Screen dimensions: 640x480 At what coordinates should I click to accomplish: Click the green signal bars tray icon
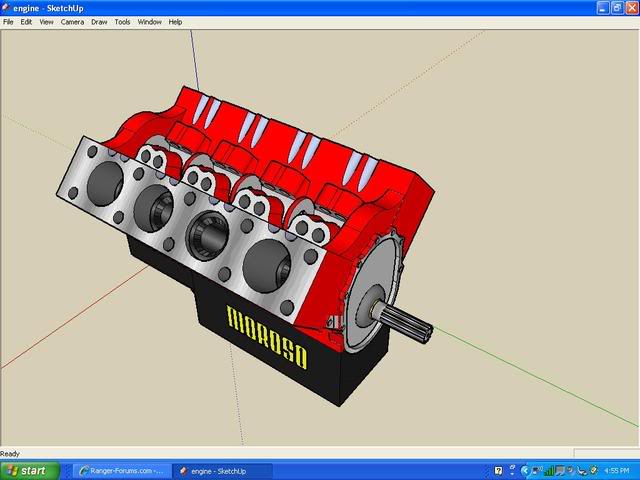tap(549, 471)
